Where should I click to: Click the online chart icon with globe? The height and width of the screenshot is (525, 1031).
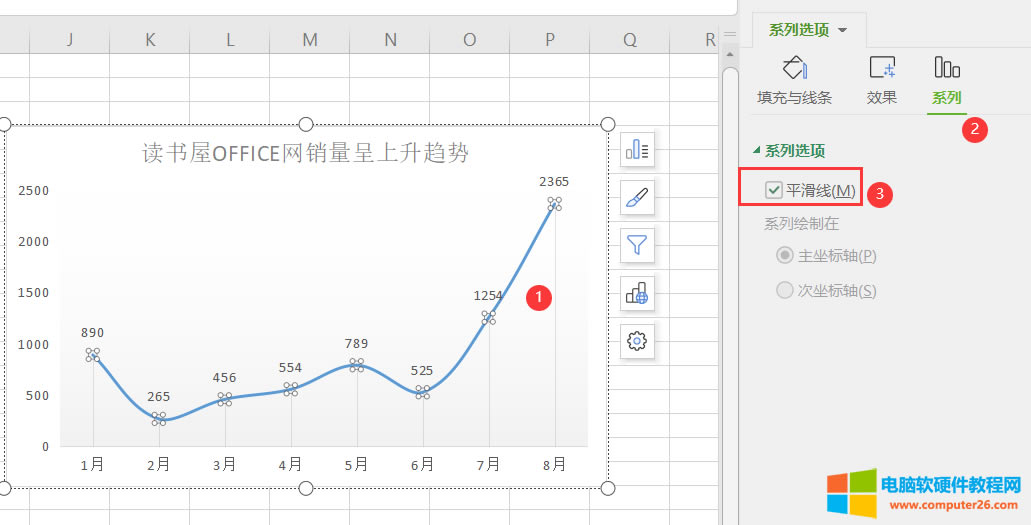[637, 293]
